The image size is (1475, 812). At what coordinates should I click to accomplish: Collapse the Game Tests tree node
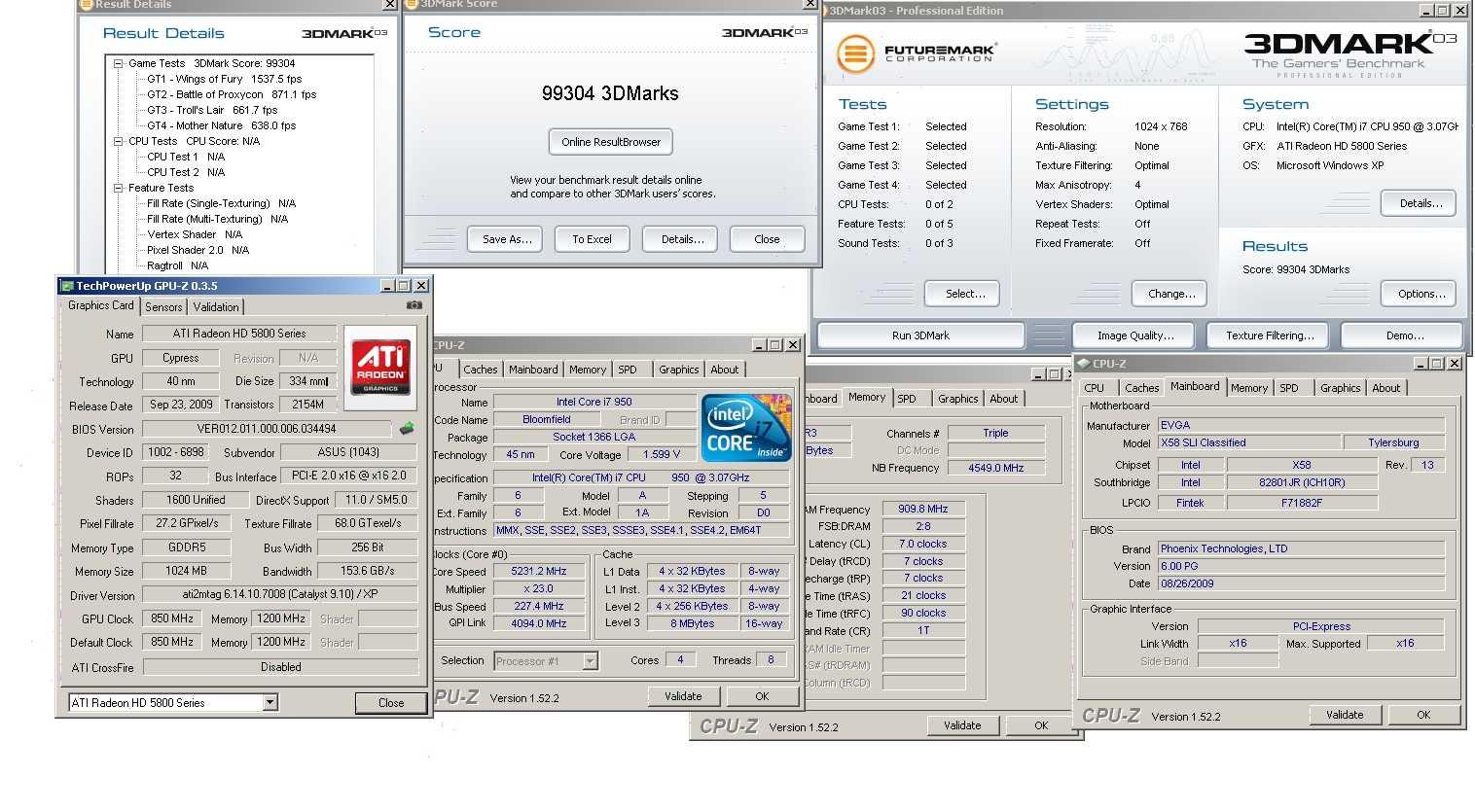coord(118,63)
